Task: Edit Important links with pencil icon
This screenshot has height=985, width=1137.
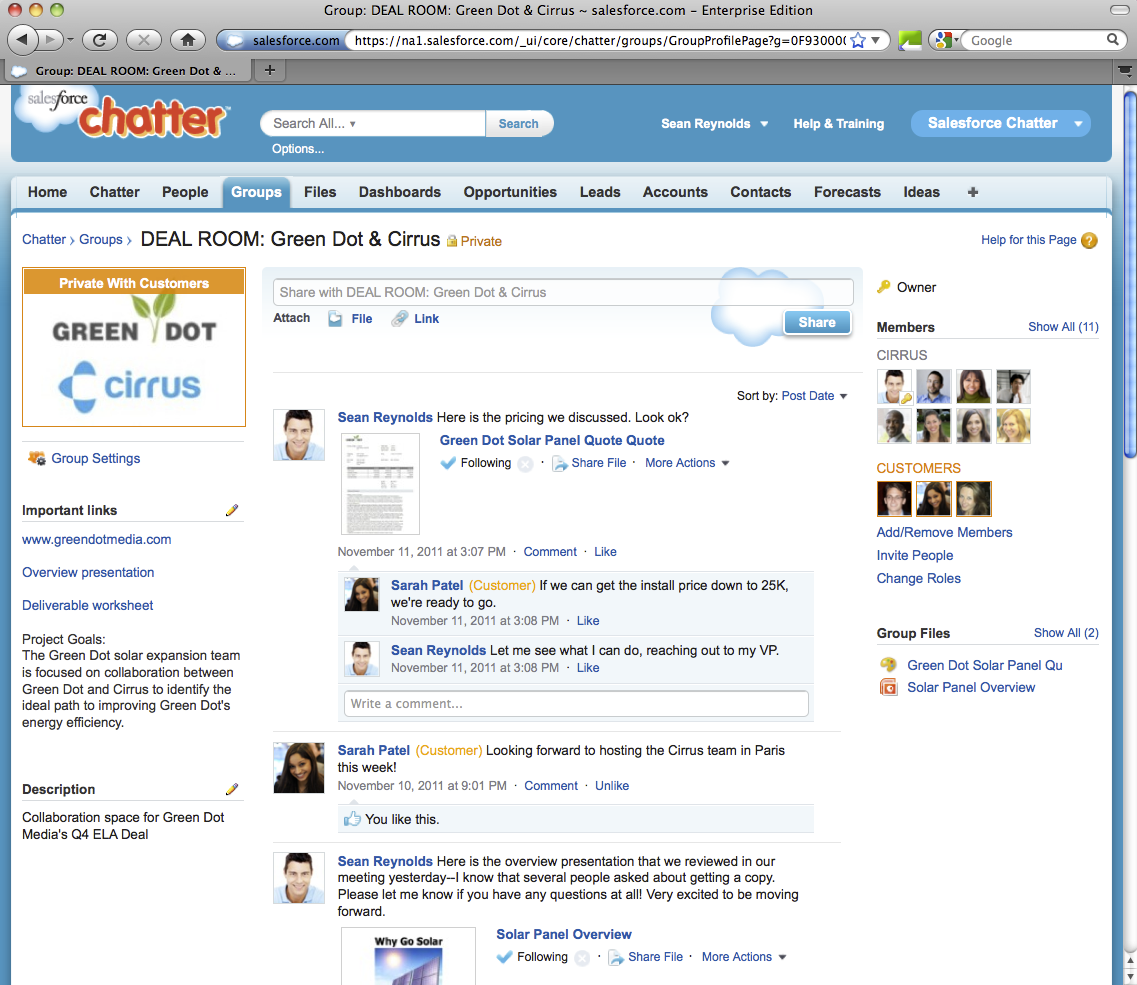Action: coord(231,510)
